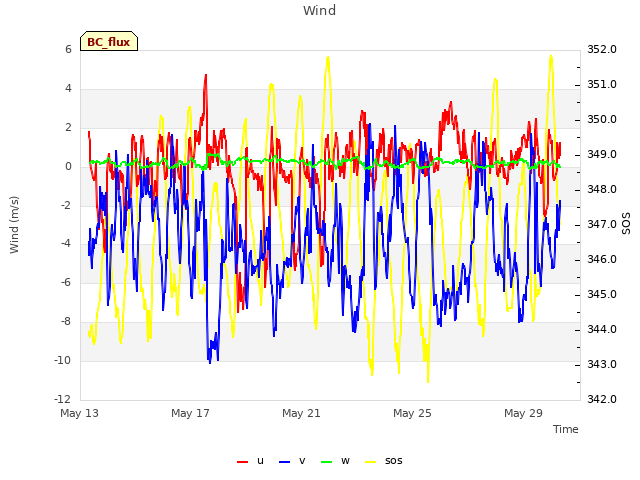Click the 'Time' x-axis label
Viewport: 640px width, 480px height.
coord(565,429)
